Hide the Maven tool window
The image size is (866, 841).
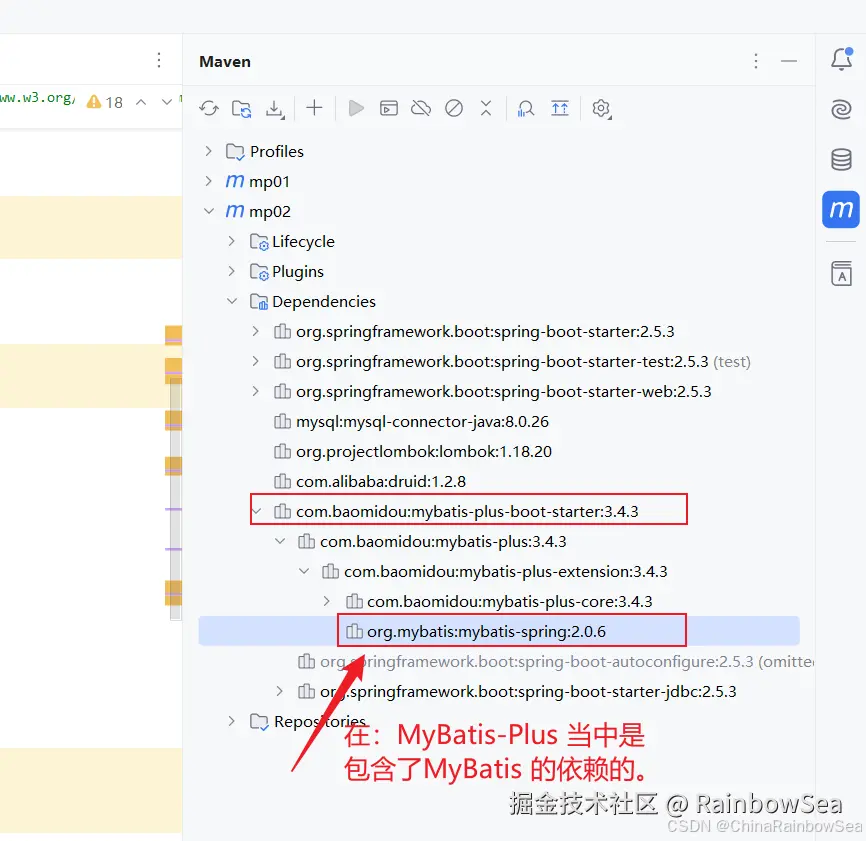(x=789, y=61)
